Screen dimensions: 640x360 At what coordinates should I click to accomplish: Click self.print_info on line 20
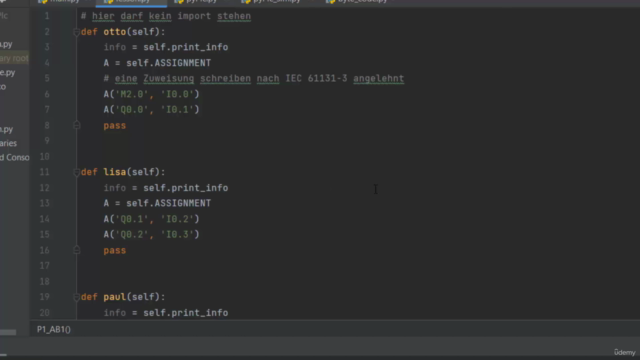pyautogui.click(x=186, y=313)
